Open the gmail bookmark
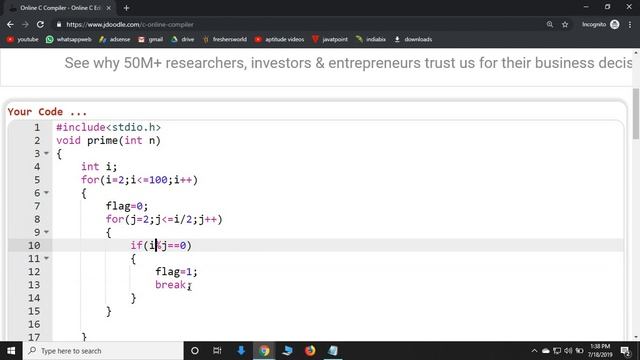The height and width of the screenshot is (360, 640). 151,39
